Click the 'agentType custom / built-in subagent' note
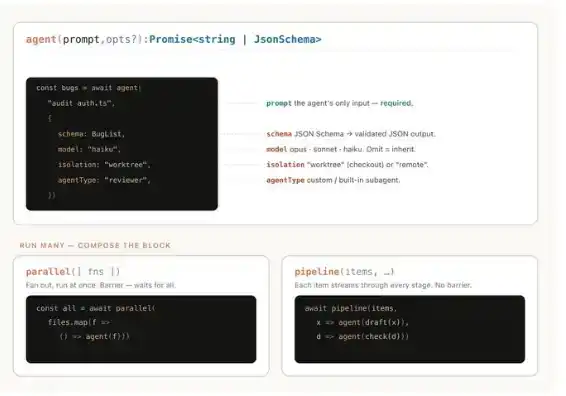The image size is (566, 396). click(x=333, y=180)
